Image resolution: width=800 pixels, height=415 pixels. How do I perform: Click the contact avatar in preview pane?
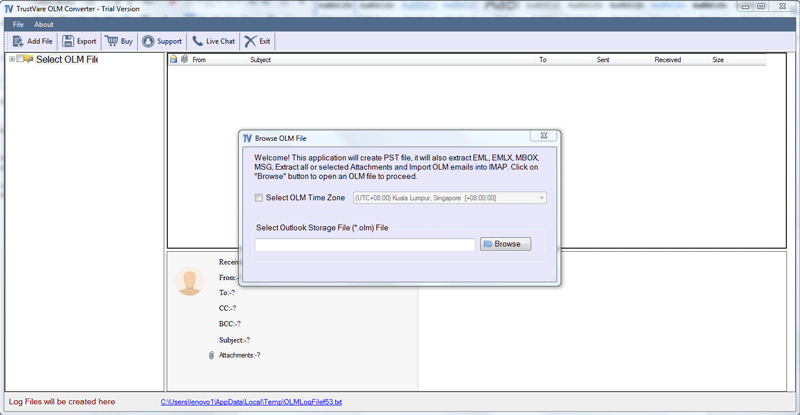(189, 281)
